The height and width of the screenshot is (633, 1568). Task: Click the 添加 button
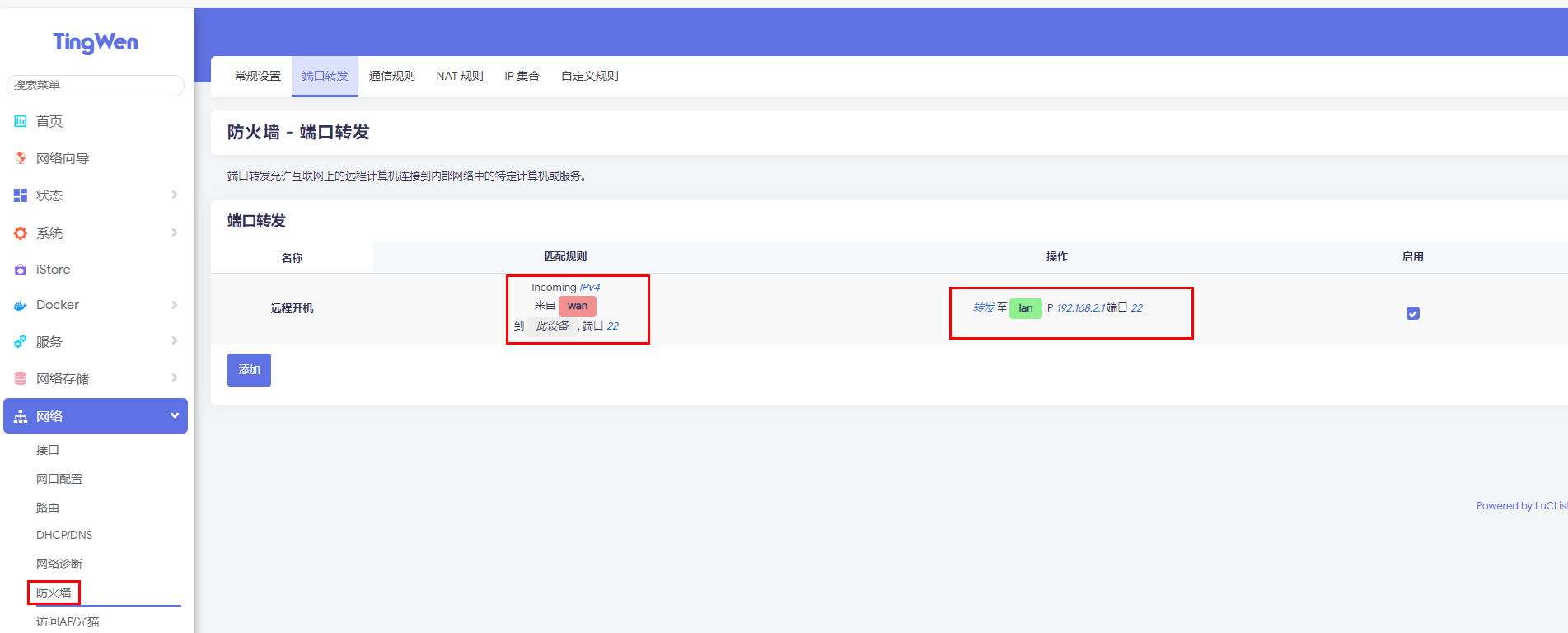[x=249, y=370]
